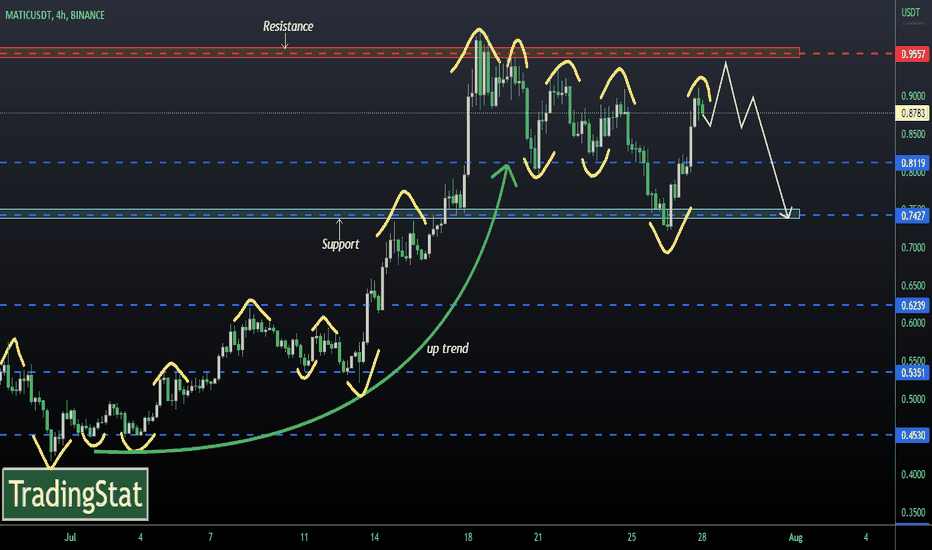Click the USDT currency label on price axis
932x550 pixels.
pos(910,12)
